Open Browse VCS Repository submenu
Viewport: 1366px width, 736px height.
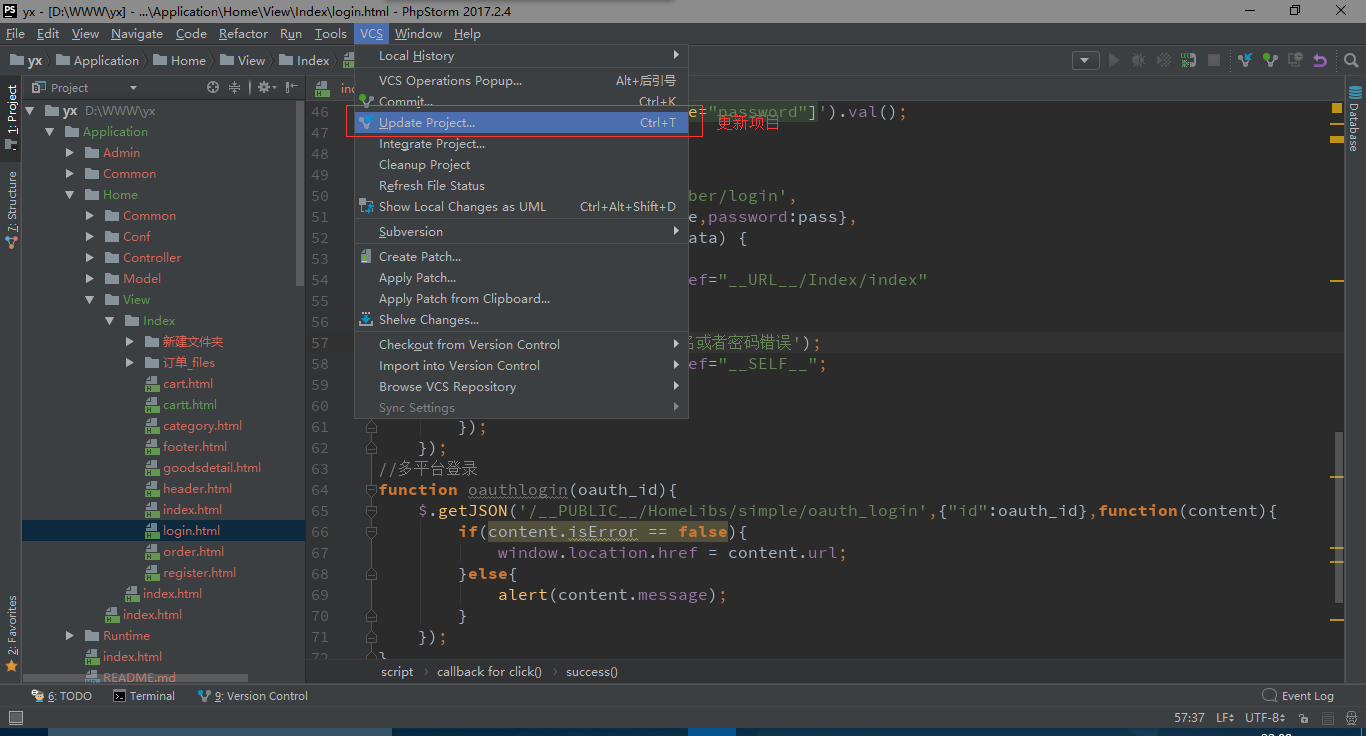519,387
